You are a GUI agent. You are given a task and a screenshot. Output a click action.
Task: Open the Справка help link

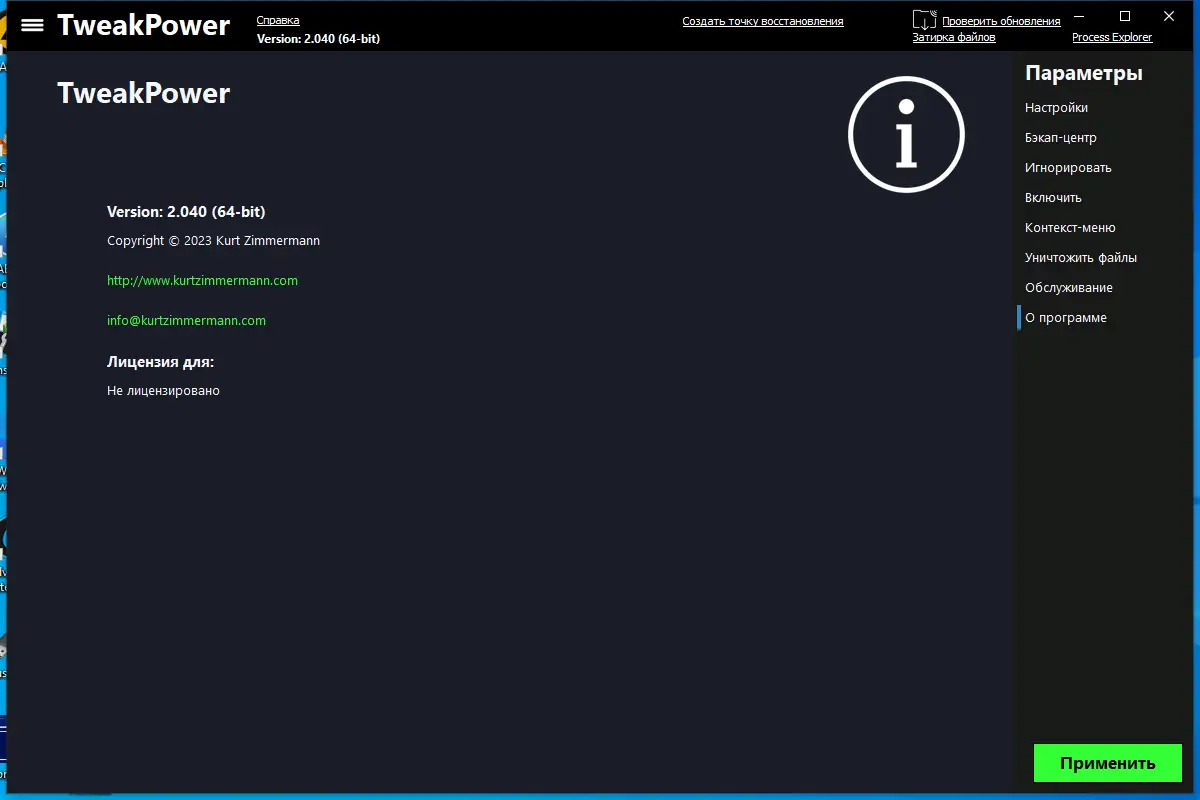click(x=278, y=20)
